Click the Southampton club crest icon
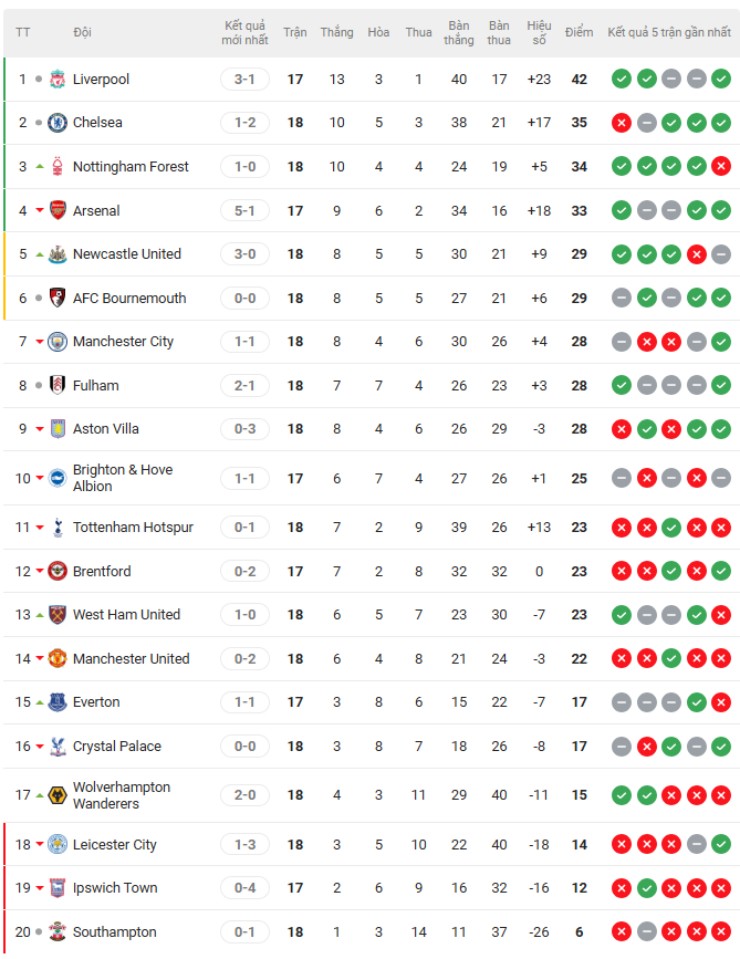The image size is (740, 959). point(58,932)
